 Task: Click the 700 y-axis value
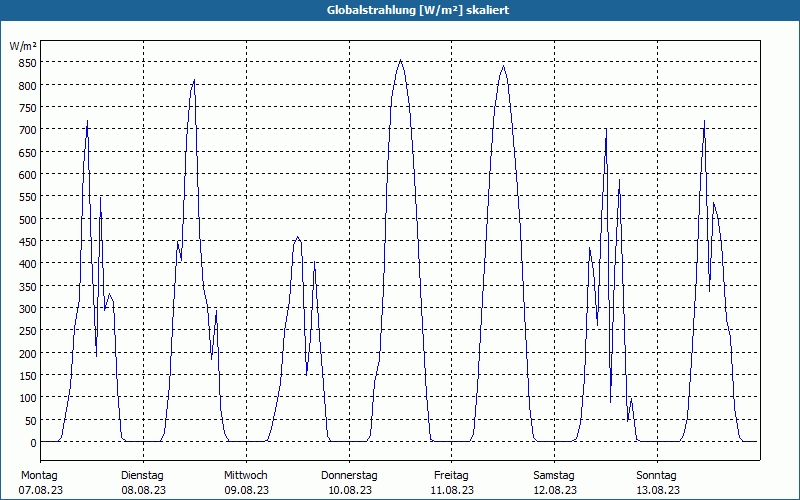pos(27,130)
